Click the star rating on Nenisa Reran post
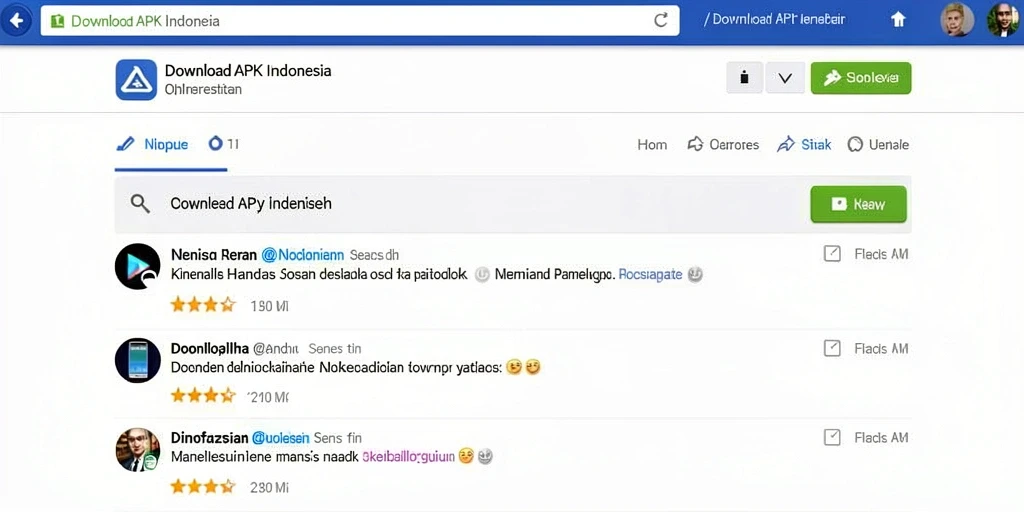The width and height of the screenshot is (1024, 512). point(202,305)
